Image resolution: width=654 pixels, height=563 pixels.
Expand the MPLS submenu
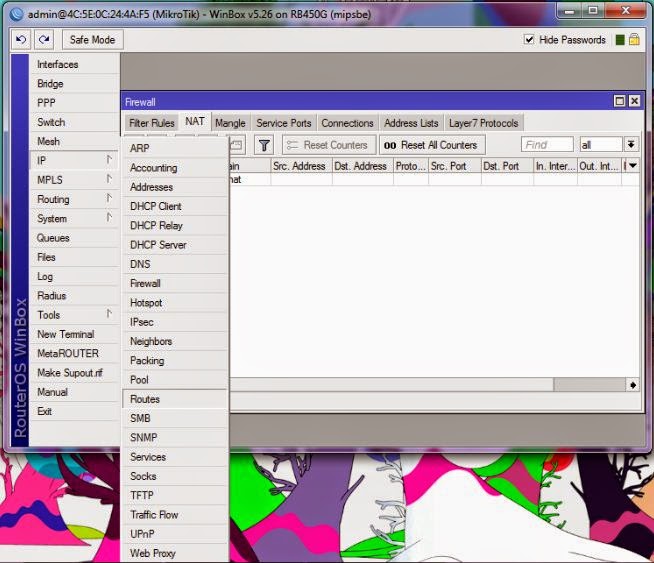(x=75, y=180)
